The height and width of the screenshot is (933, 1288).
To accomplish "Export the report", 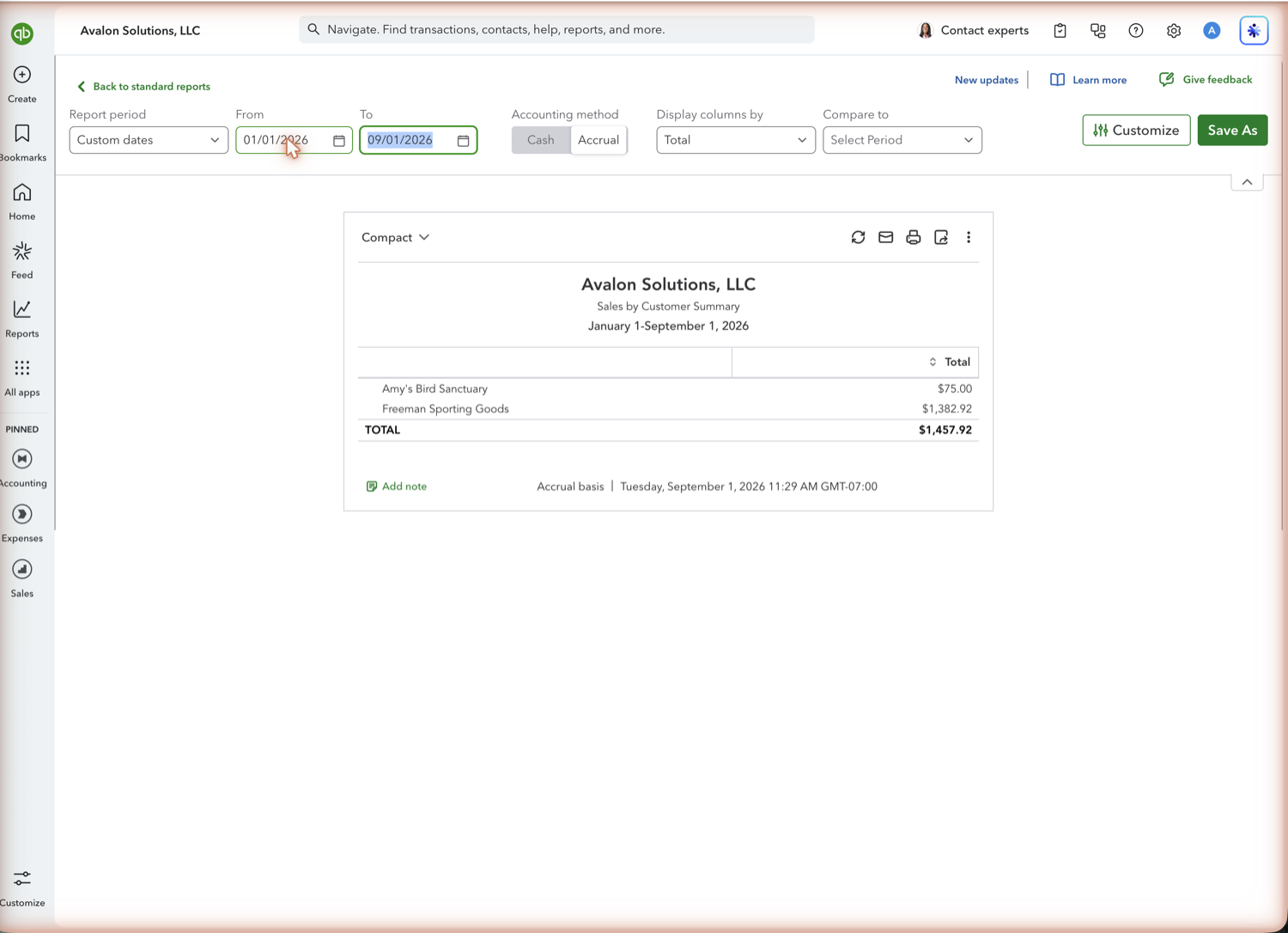I will point(941,237).
